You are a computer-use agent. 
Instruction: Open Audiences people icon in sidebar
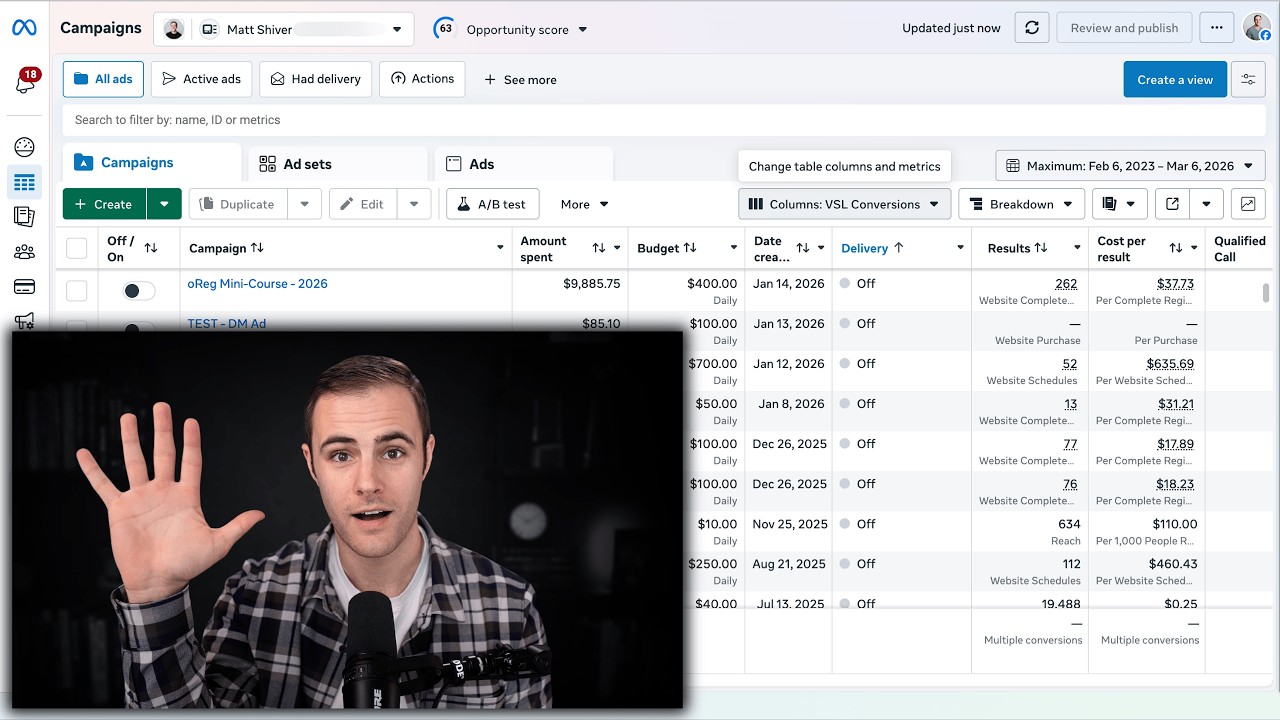click(24, 252)
